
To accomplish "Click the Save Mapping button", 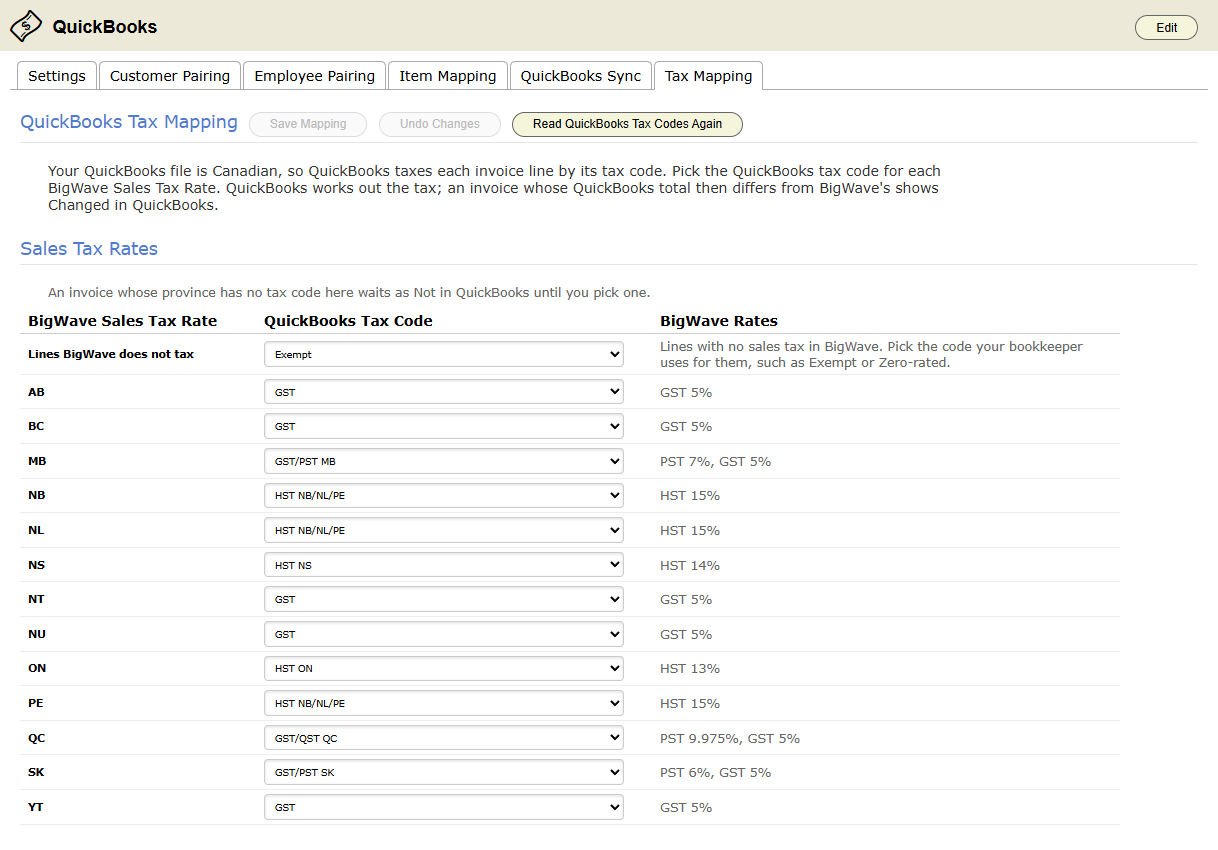I will [x=308, y=124].
